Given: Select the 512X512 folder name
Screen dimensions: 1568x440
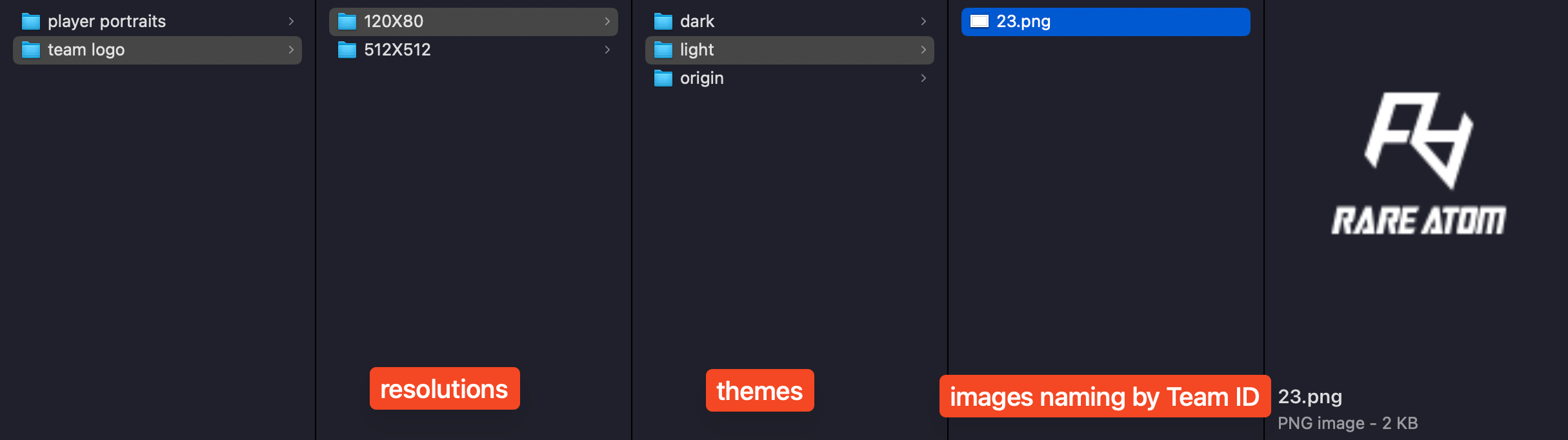Looking at the screenshot, I should [x=397, y=50].
